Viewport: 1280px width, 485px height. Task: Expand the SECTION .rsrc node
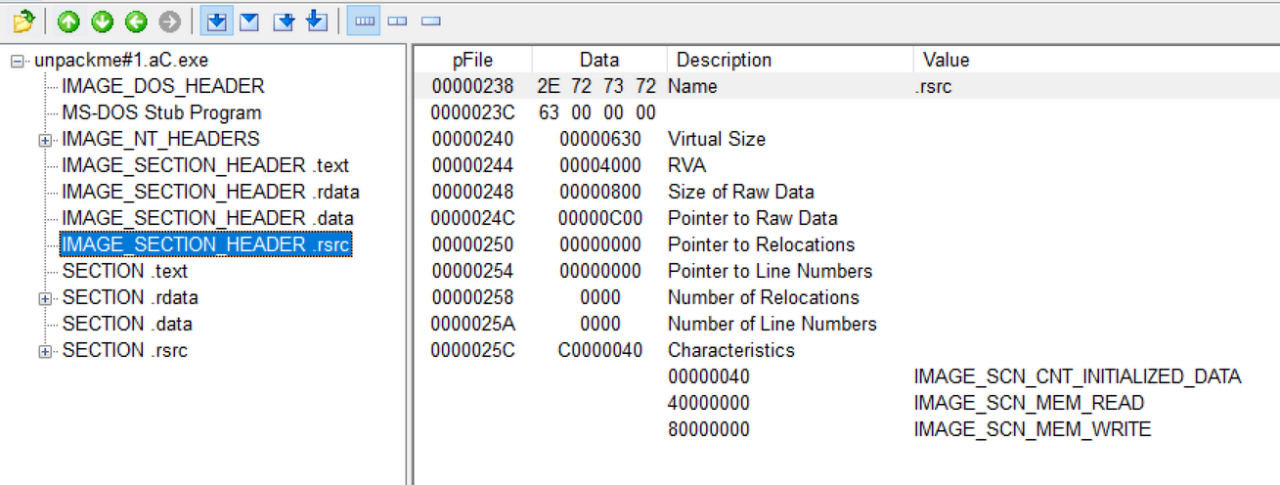coord(45,351)
